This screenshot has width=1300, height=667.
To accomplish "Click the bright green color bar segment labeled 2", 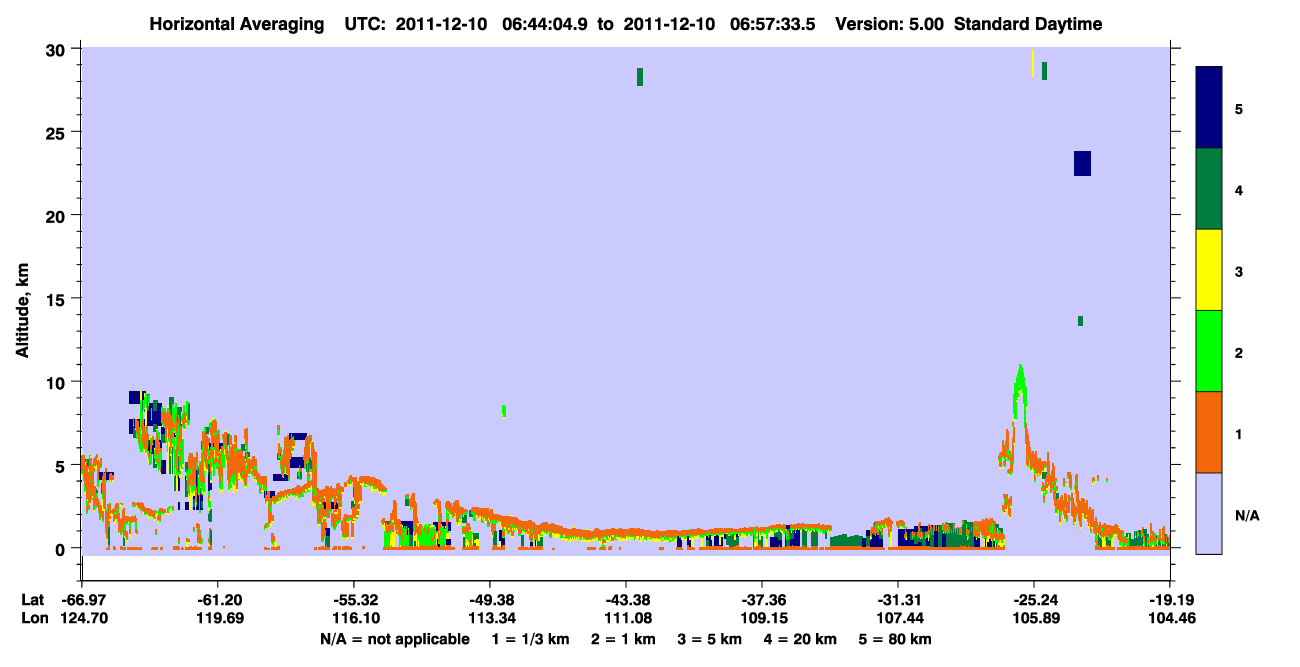I will coord(1209,351).
